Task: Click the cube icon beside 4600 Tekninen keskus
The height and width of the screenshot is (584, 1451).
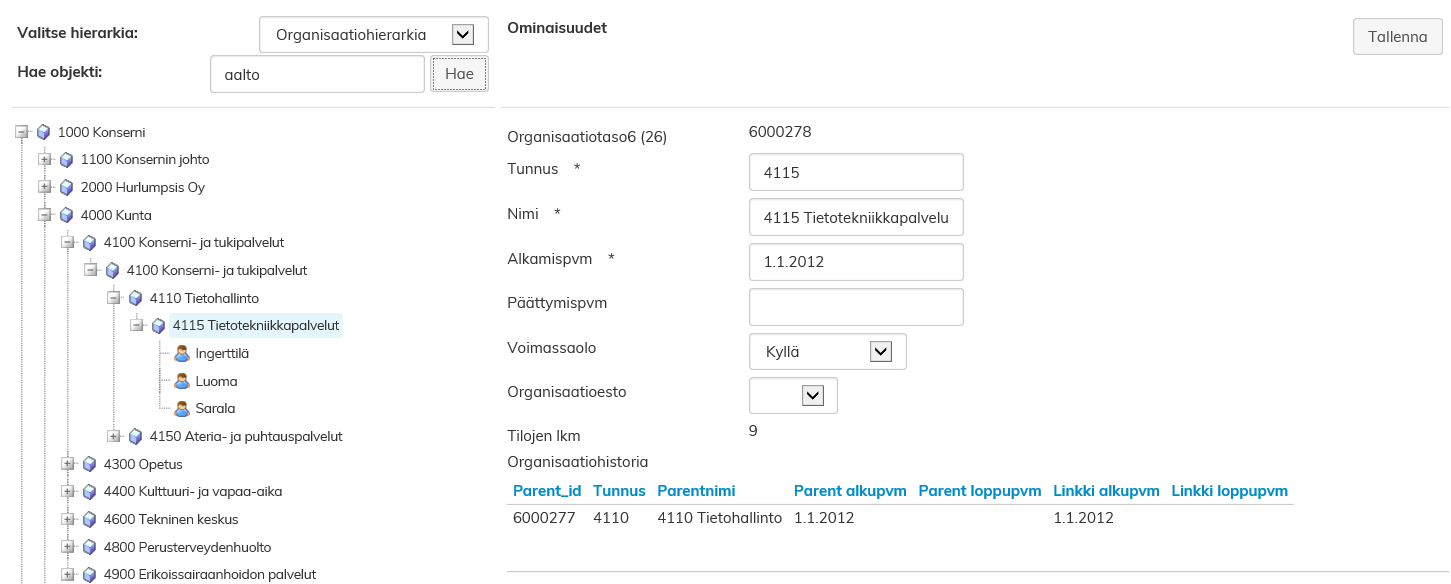Action: 89,519
